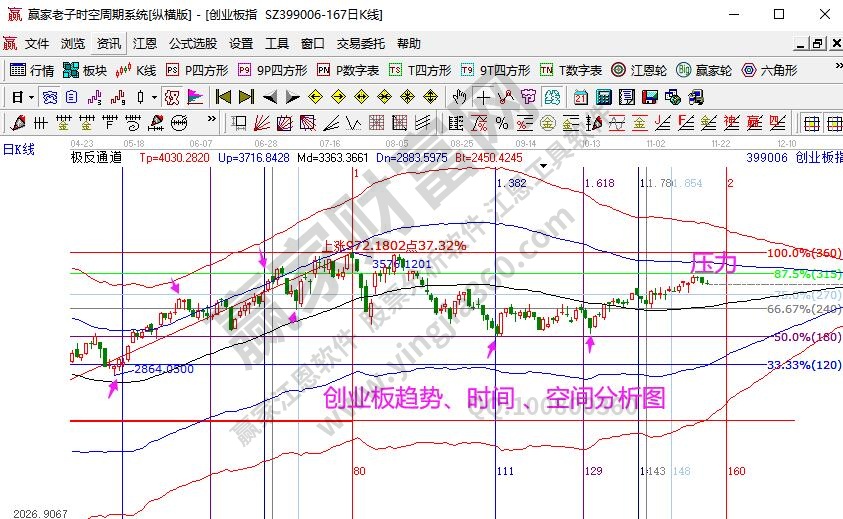Select the hand pan tool
Image resolution: width=843 pixels, height=519 pixels.
click(x=459, y=97)
